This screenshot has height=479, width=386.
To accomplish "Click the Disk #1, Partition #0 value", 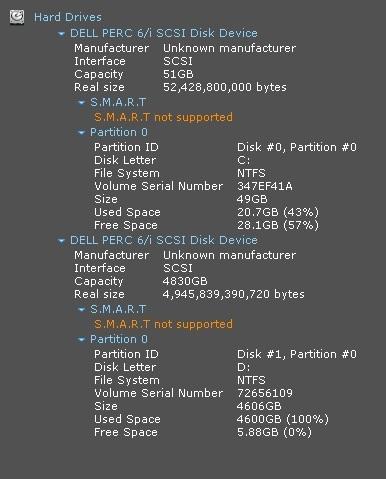I will [x=297, y=354].
